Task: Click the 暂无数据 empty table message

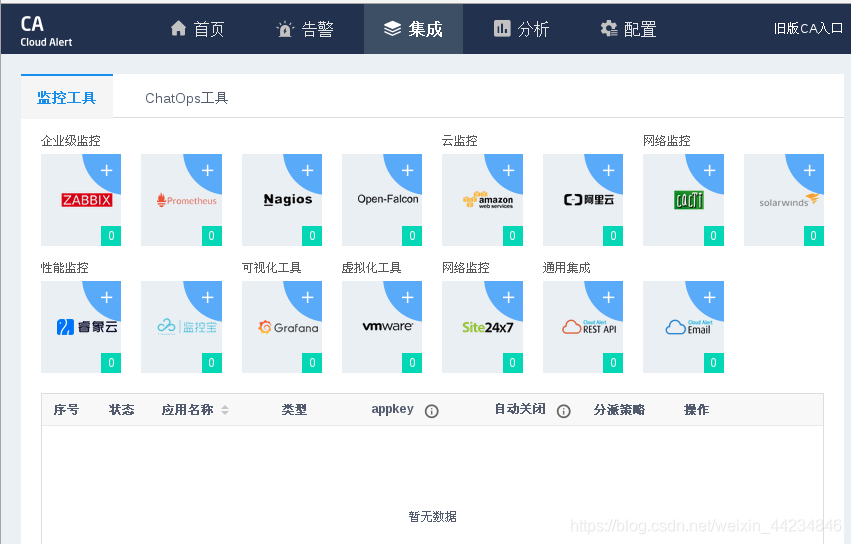Action: tap(433, 516)
